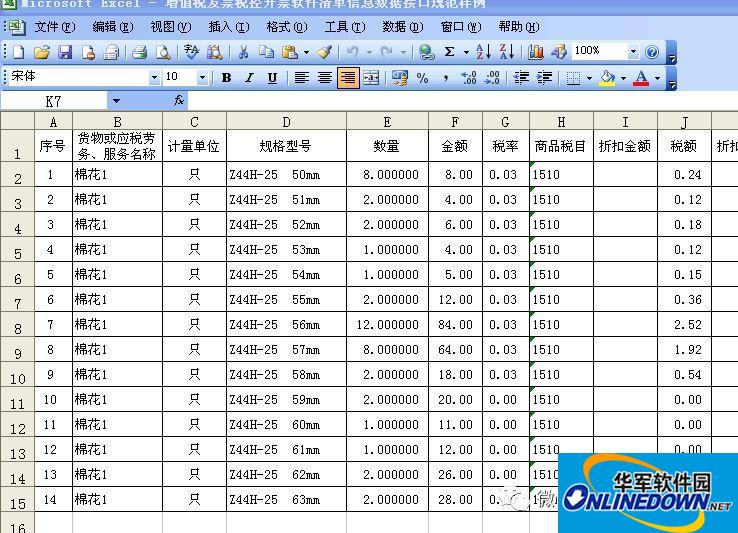Apply Percent Style format

[x=423, y=78]
